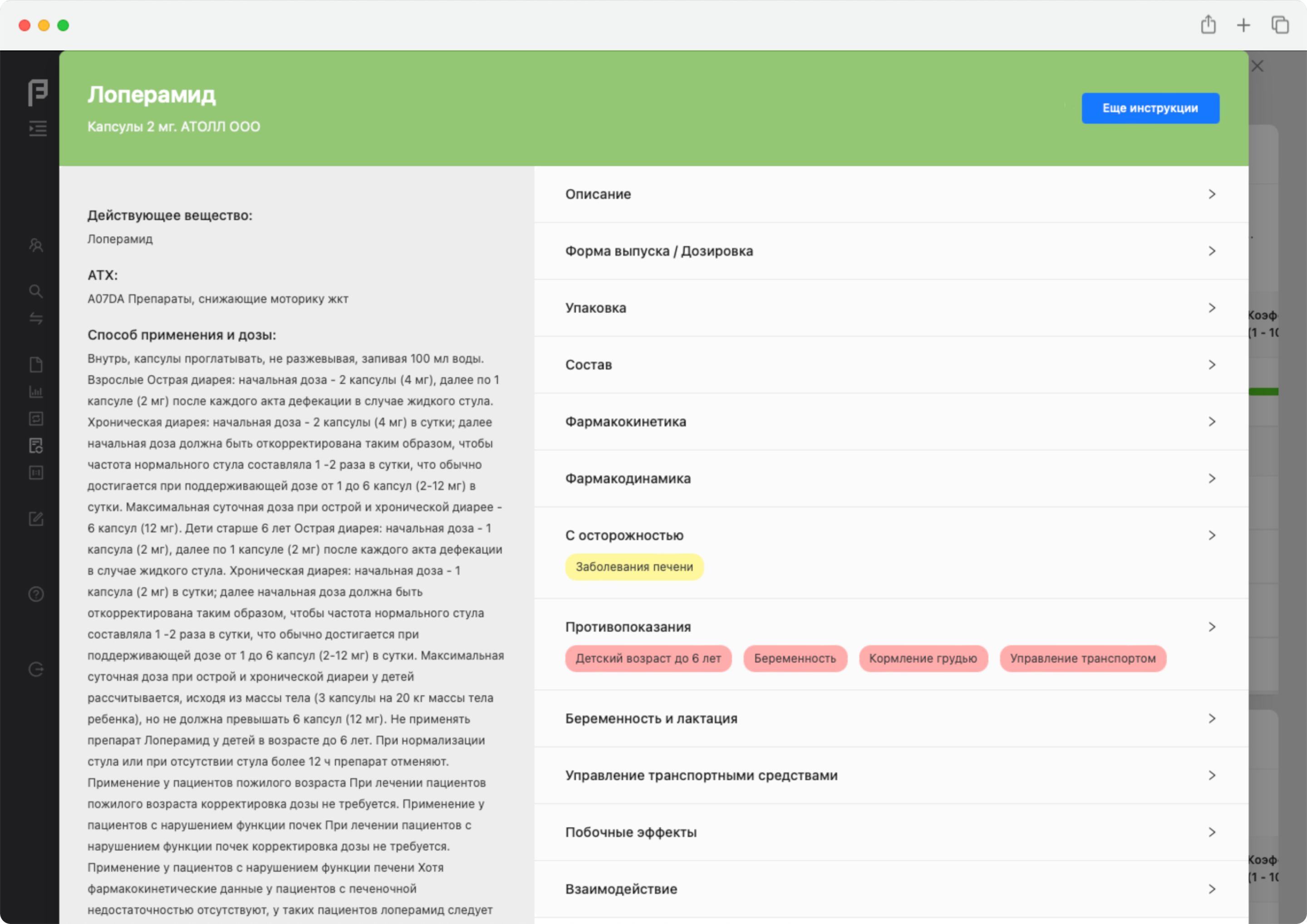Viewport: 1307px width, 924px height.
Task: Click the search magnifier icon in sidebar
Action: (36, 291)
